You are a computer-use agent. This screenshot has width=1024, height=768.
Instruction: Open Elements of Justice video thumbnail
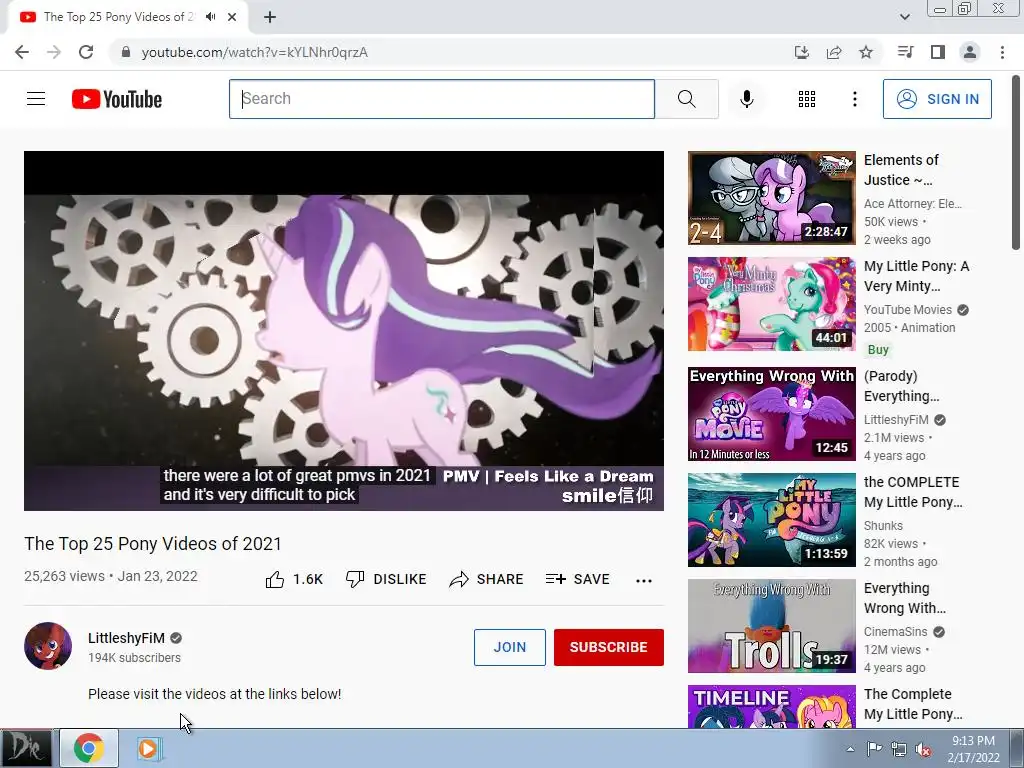pos(771,198)
